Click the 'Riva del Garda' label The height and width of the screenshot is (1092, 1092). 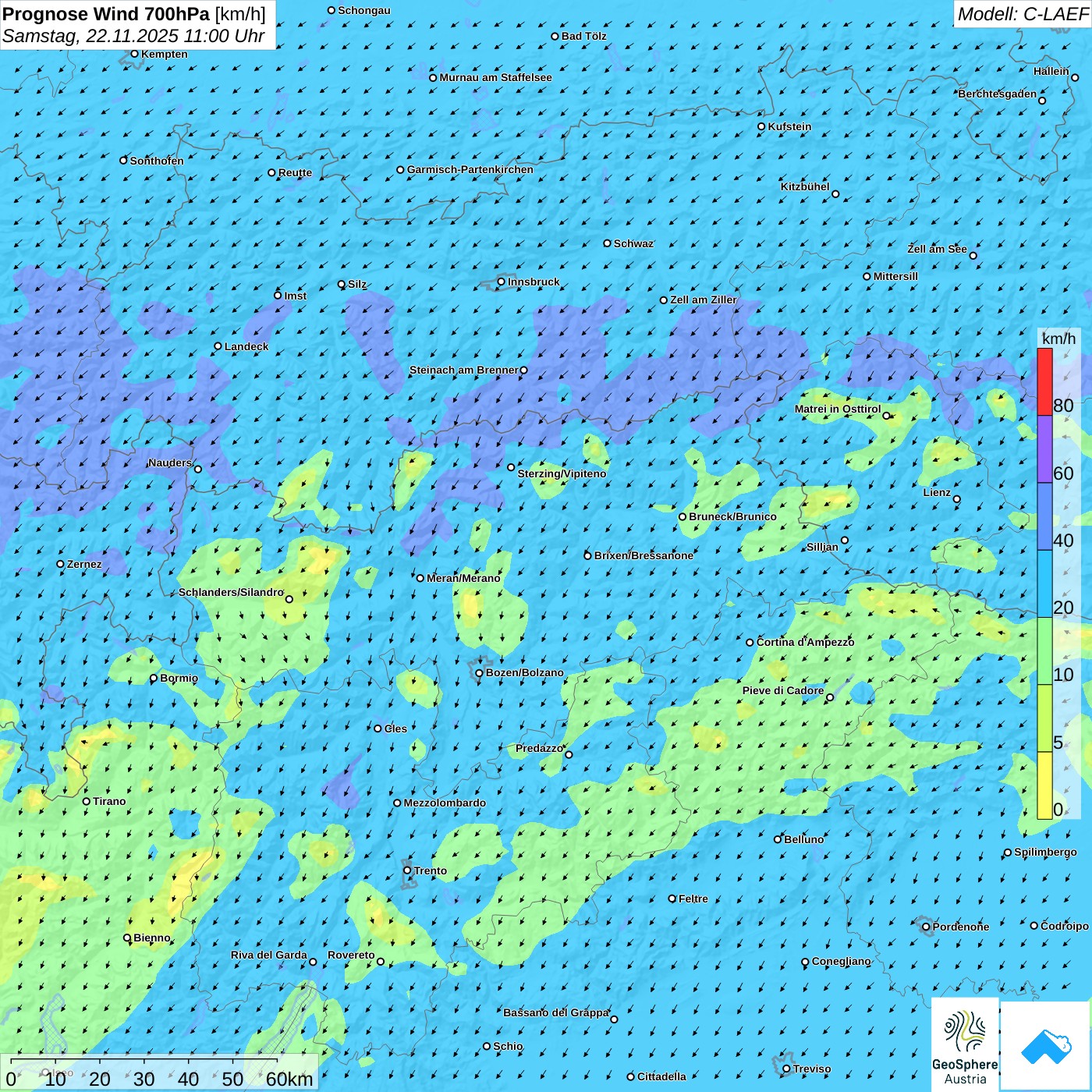268,955
